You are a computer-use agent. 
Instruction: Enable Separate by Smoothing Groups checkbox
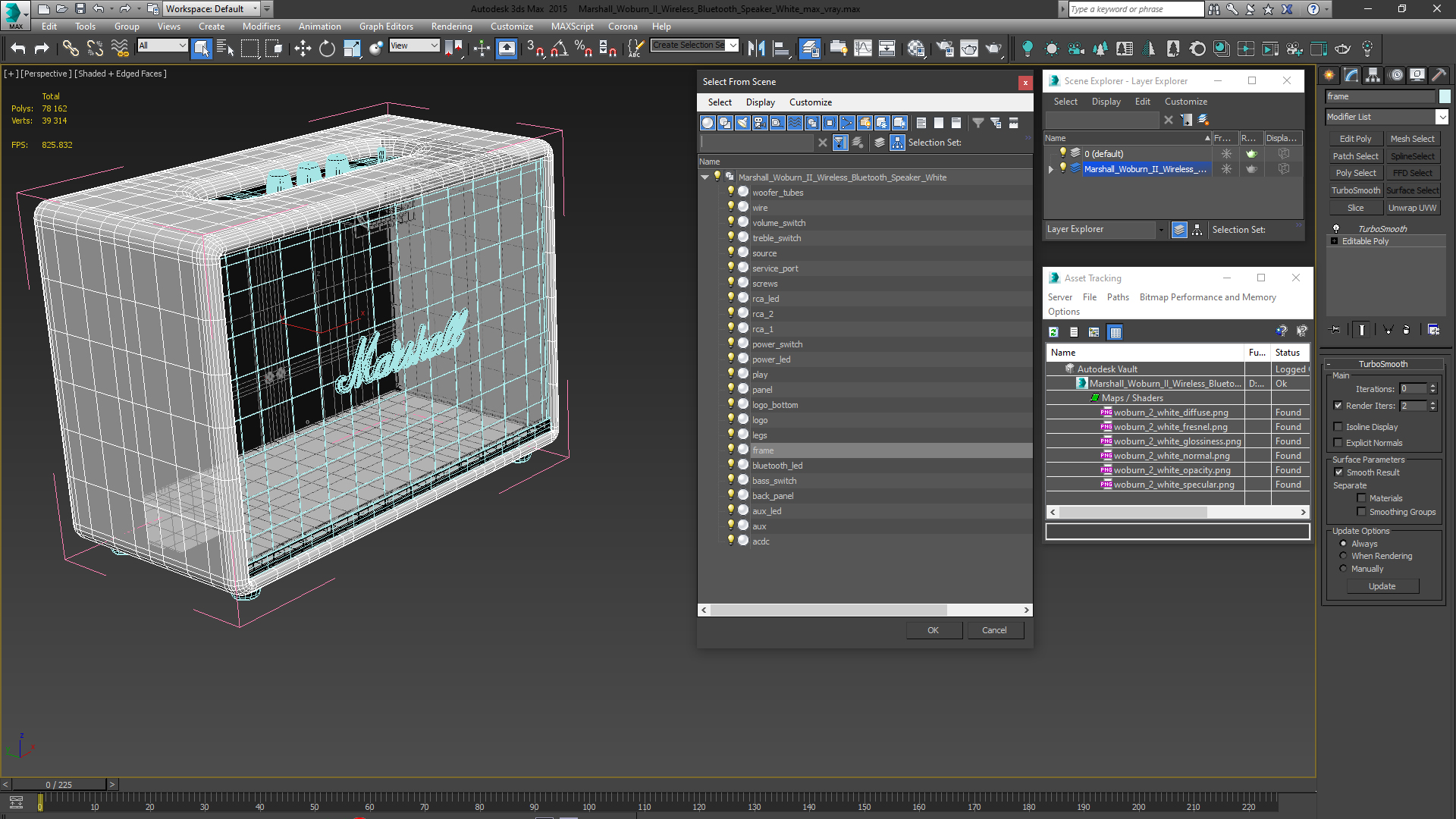pyautogui.click(x=1362, y=512)
